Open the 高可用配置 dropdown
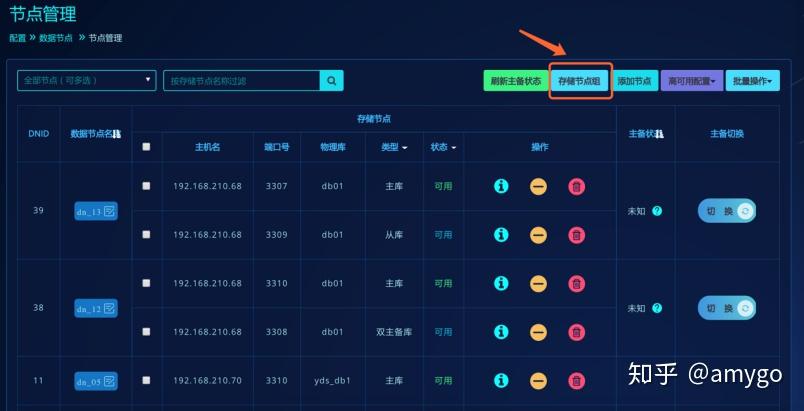This screenshot has width=804, height=411. click(x=692, y=80)
